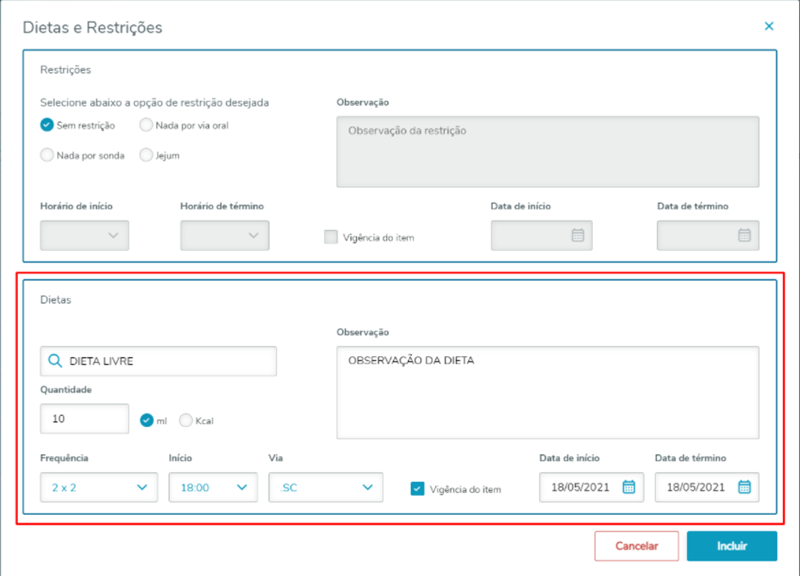
Task: Open Horário de término dropdown in Restrições
Action: pos(224,235)
